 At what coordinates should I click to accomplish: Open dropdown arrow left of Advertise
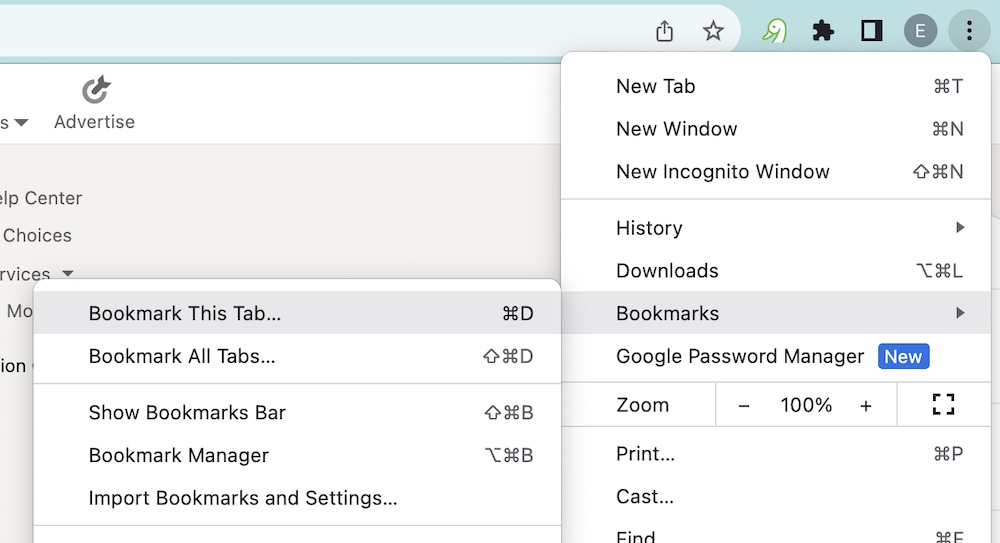click(21, 123)
